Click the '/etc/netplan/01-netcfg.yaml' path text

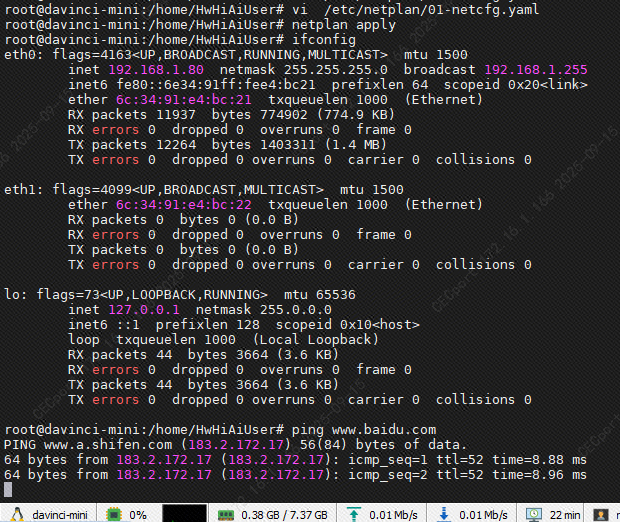pyautogui.click(x=431, y=9)
